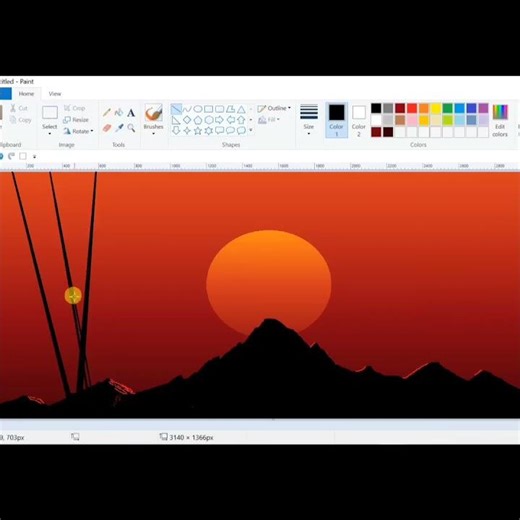
Task: Click the Cut button
Action: [x=19, y=108]
